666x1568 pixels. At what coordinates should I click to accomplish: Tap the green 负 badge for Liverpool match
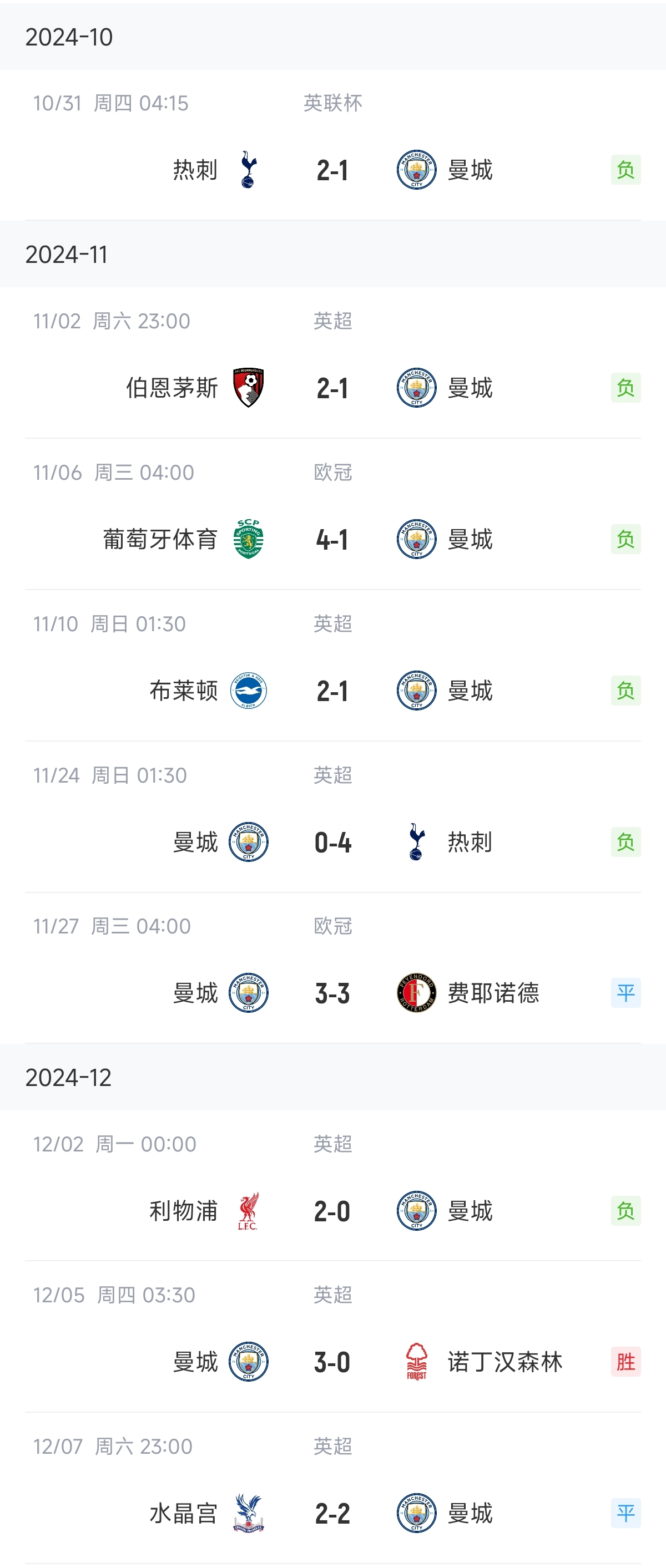[625, 1211]
